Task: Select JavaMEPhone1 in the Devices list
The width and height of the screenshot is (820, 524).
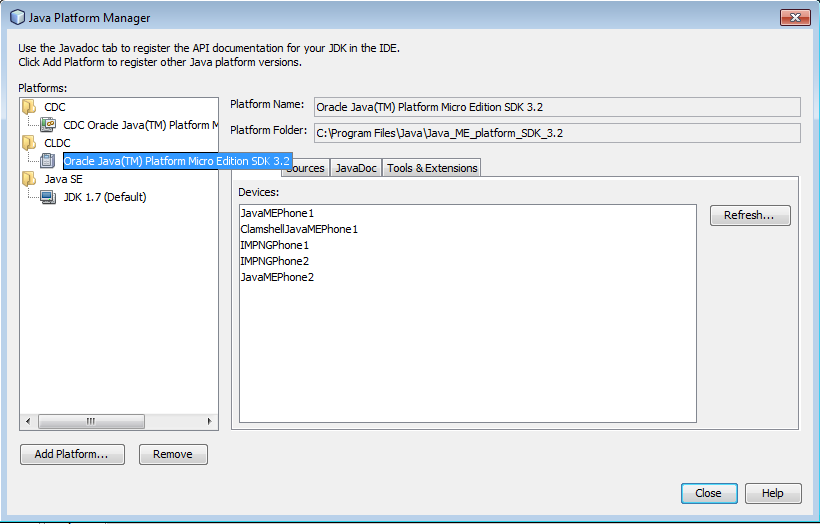Action: pos(277,213)
